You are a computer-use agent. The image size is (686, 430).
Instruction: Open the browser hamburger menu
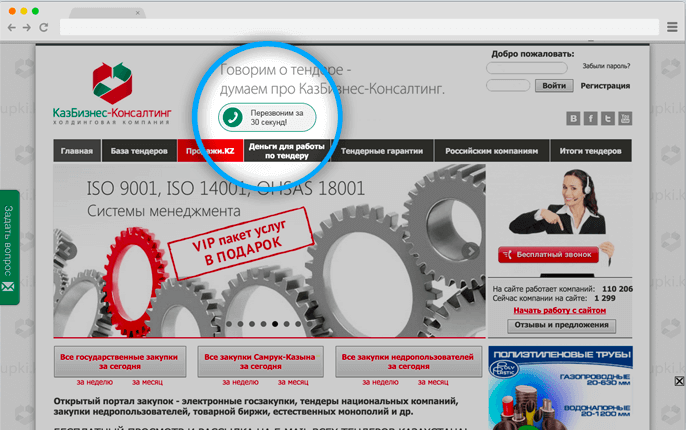click(672, 27)
